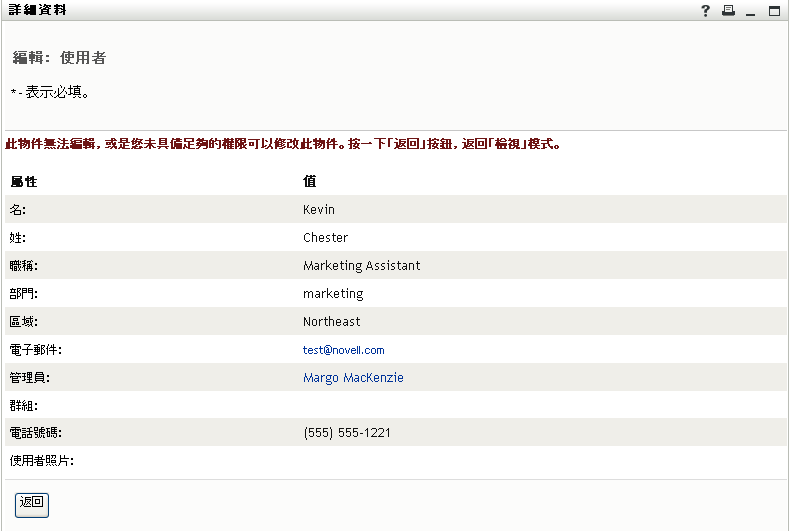791x531 pixels.
Task: Click the 姓: attribute label
Action: click(18, 238)
